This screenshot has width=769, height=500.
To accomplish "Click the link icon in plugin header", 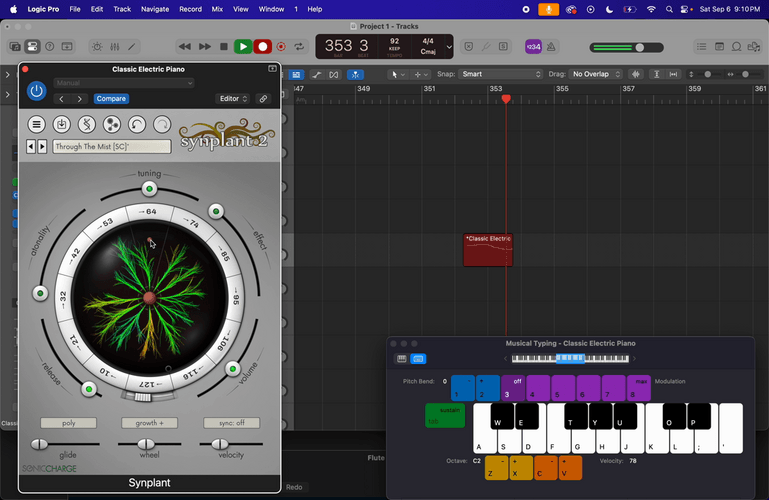I will tap(263, 99).
